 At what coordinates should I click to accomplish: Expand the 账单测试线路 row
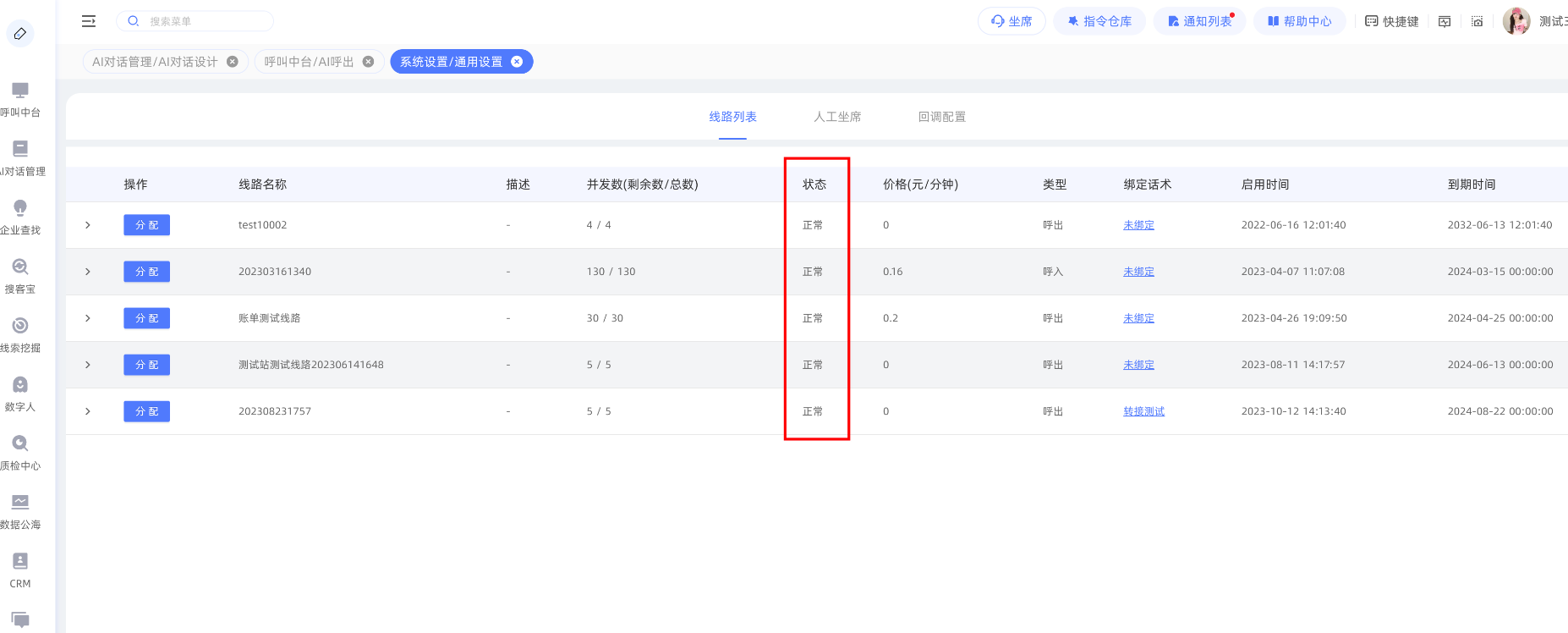tap(88, 318)
